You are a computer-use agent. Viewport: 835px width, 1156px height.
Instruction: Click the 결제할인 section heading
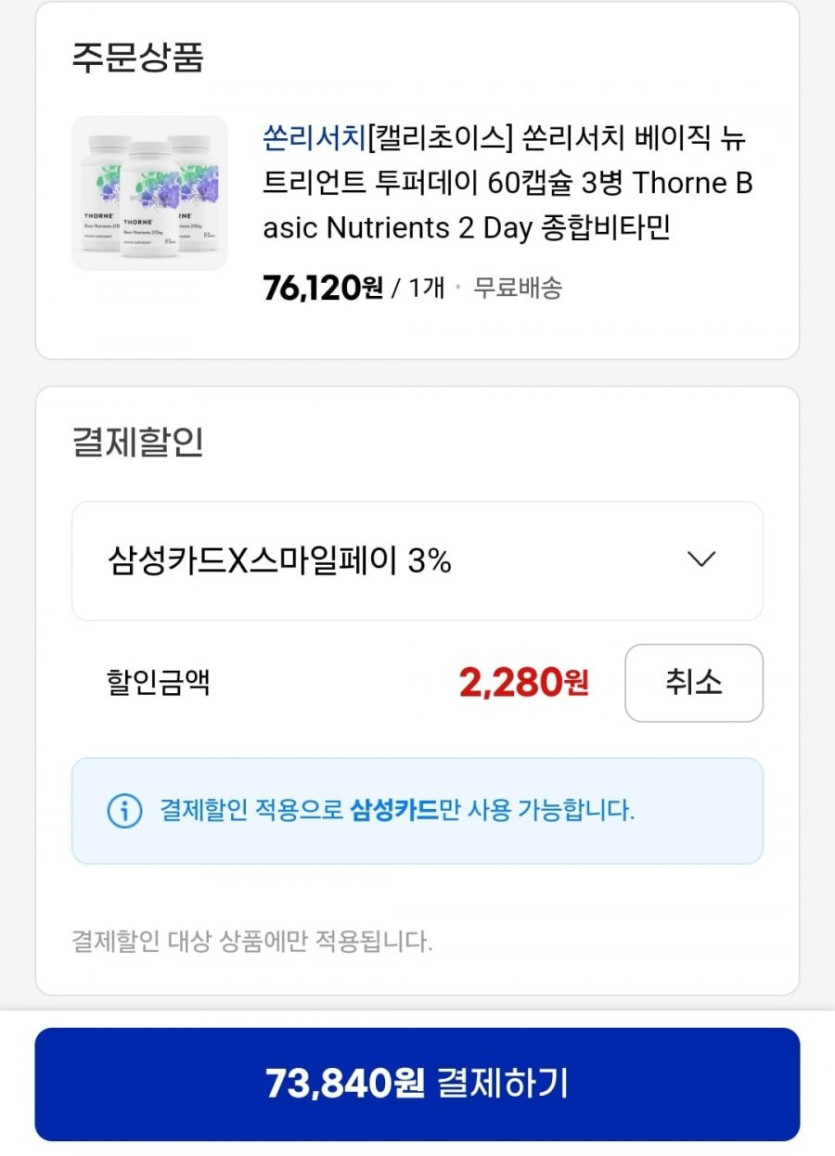[x=137, y=442]
